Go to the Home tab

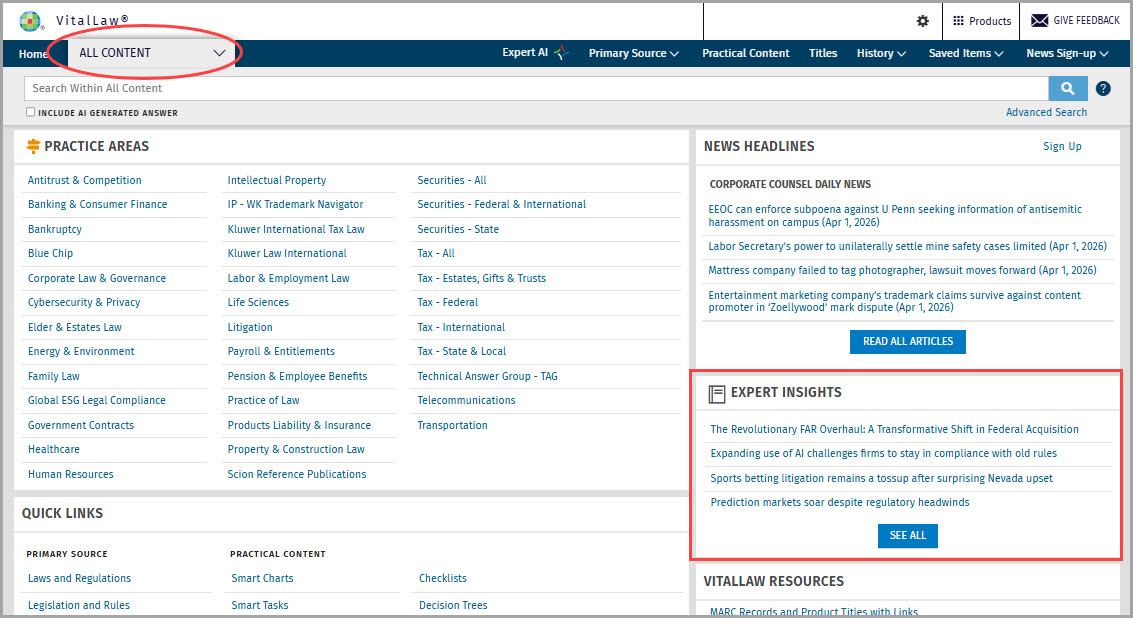(x=33, y=54)
